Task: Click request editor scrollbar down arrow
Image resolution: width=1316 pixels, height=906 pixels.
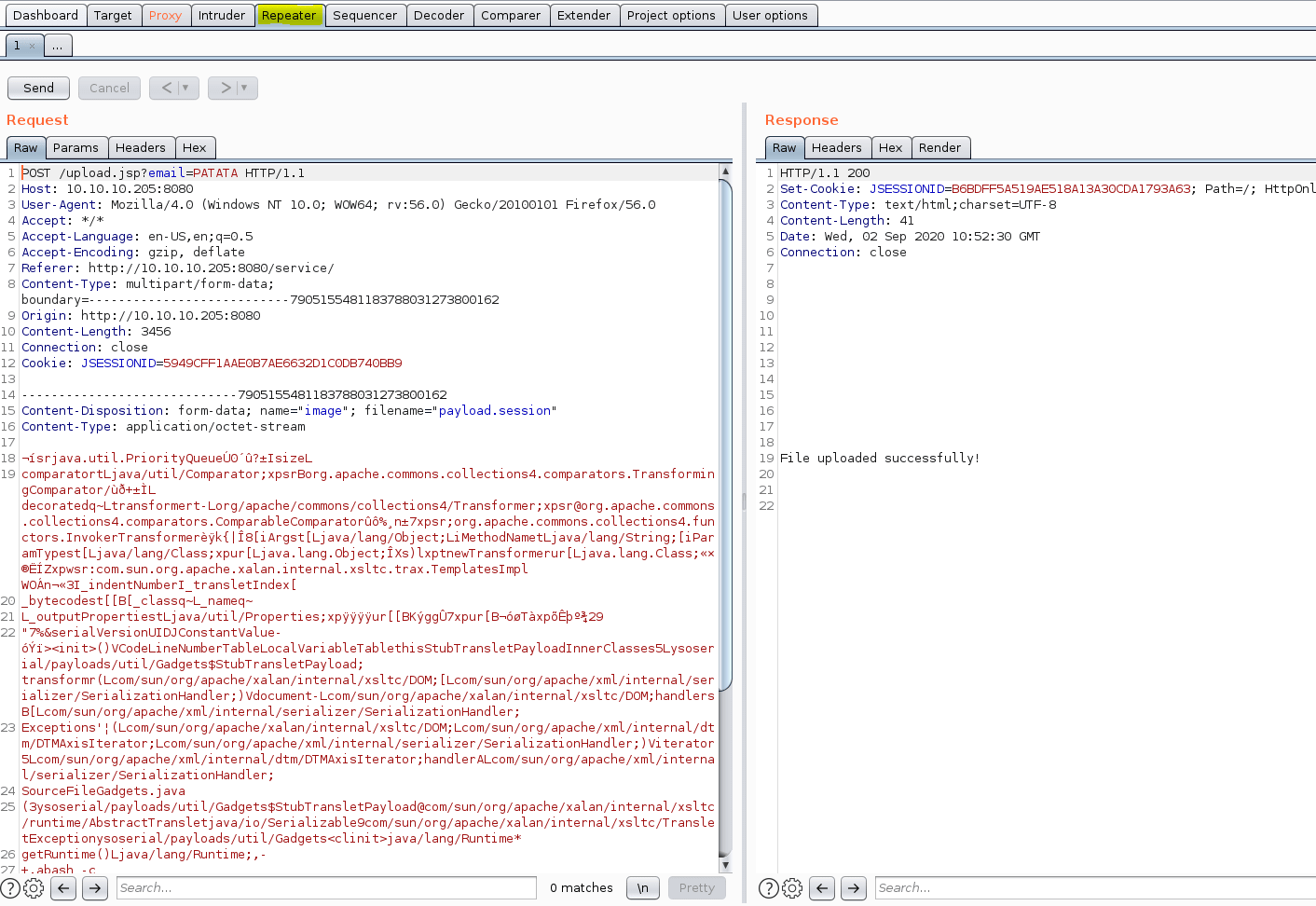Action: coord(726,865)
